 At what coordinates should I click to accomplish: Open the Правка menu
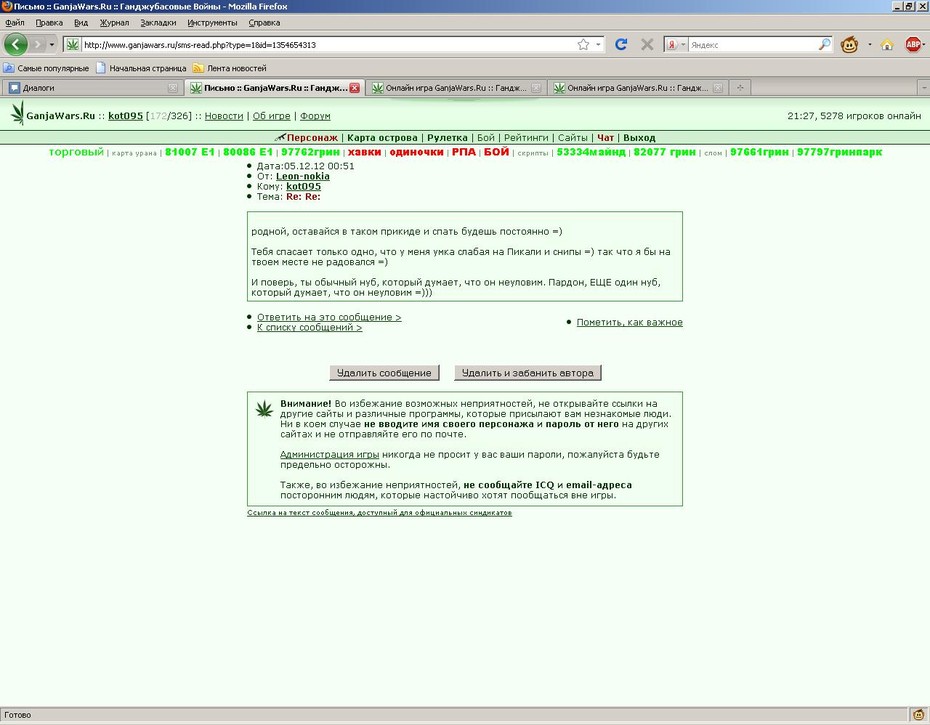point(49,23)
